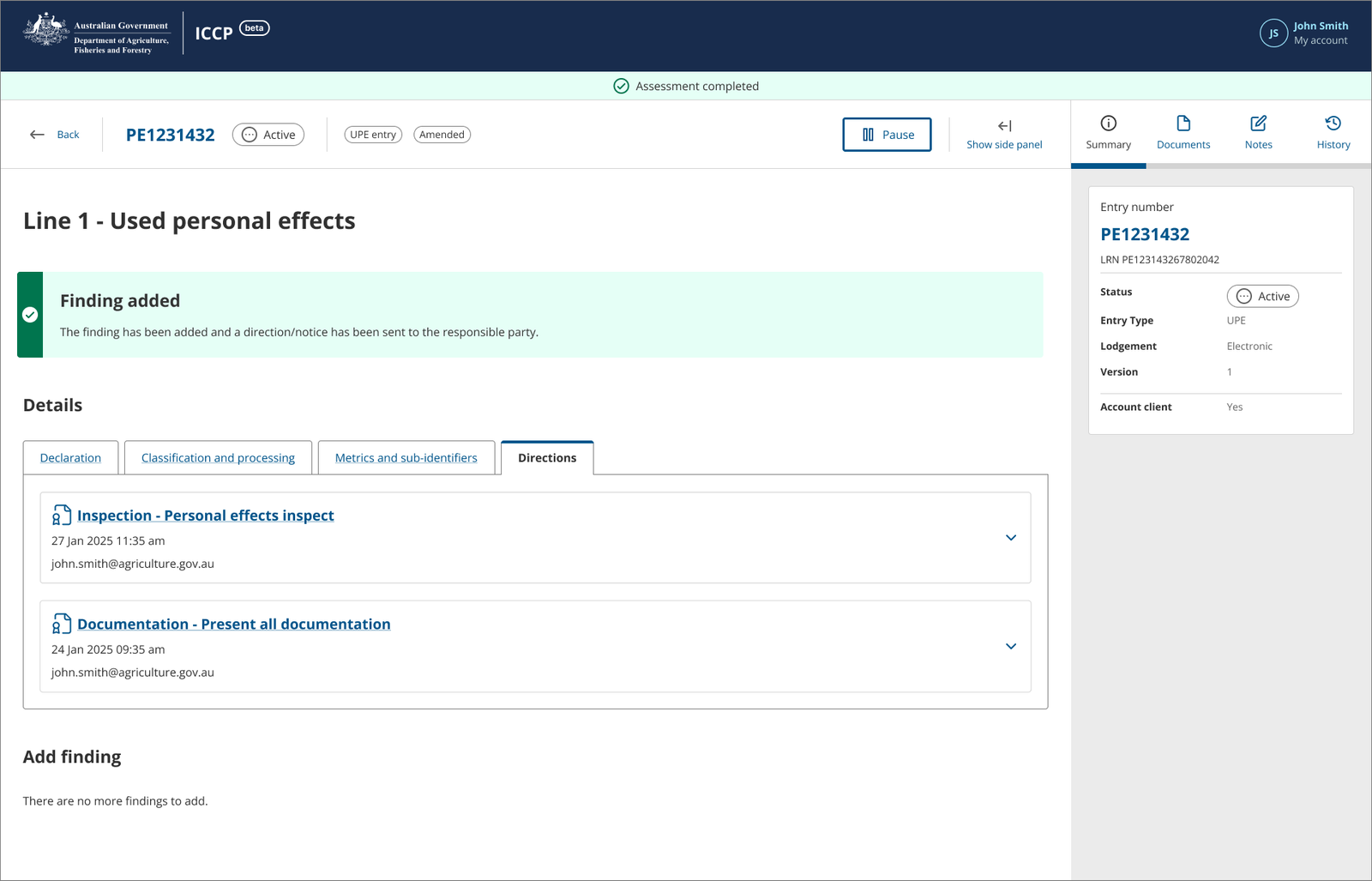Click the JS user avatar
Image resolution: width=1372 pixels, height=881 pixels.
click(x=1273, y=33)
